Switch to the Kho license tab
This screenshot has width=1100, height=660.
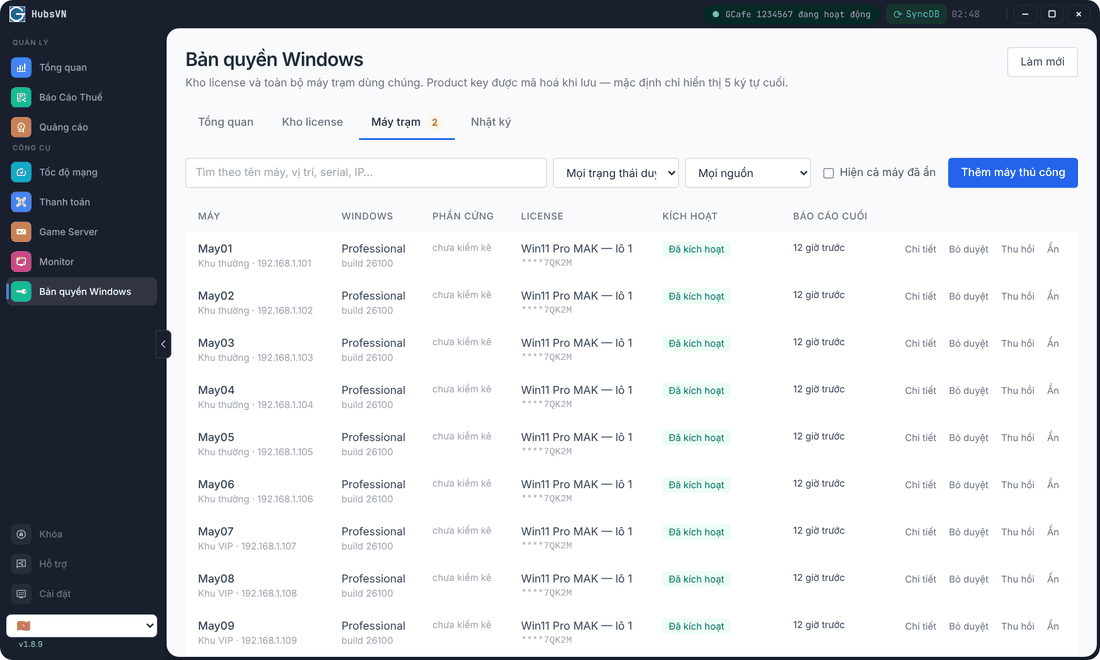[x=312, y=122]
